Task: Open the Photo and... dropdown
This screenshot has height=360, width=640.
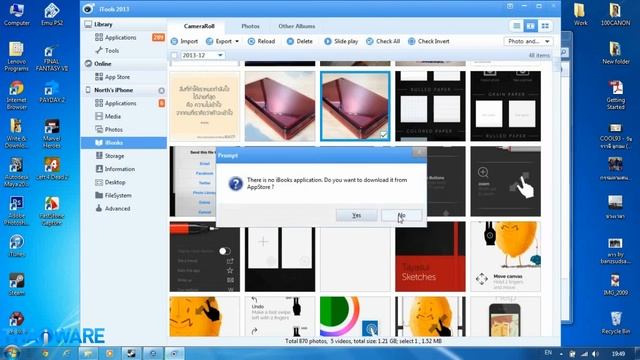Action: pyautogui.click(x=528, y=41)
